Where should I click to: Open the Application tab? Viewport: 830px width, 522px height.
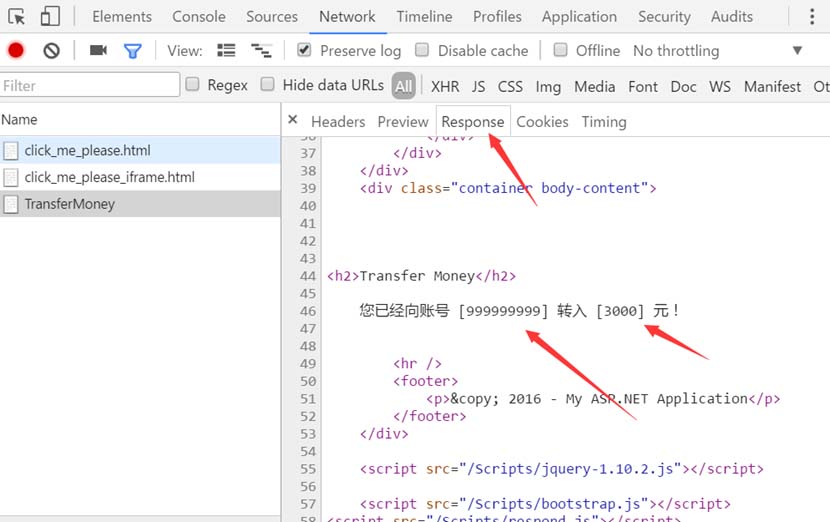(x=579, y=17)
